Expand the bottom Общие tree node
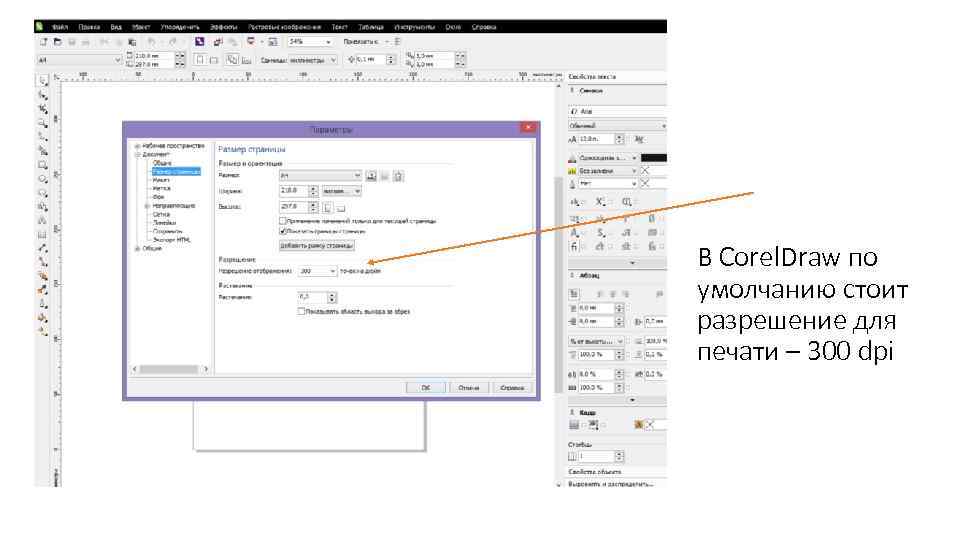 point(137,249)
